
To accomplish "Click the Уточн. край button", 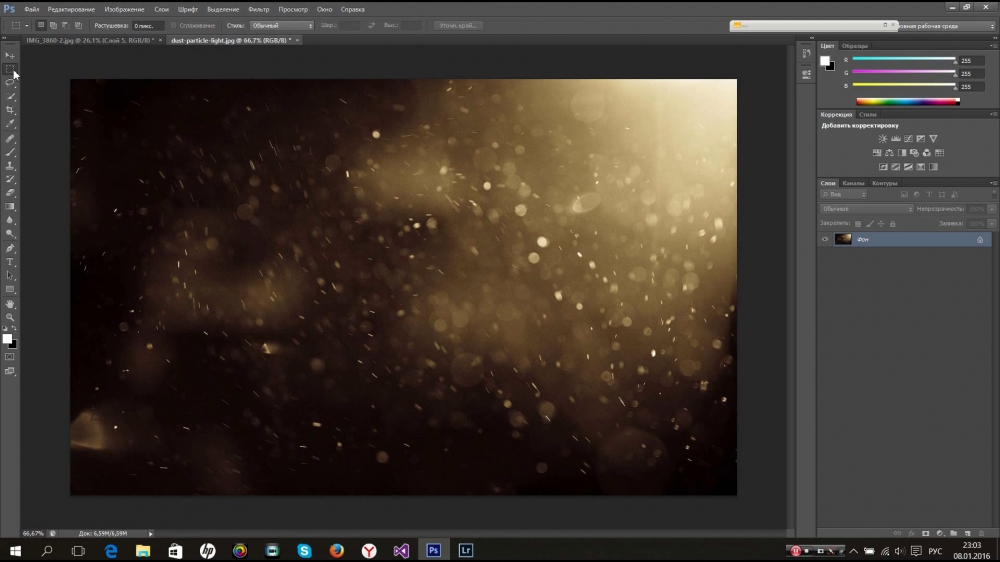I will pyautogui.click(x=458, y=26).
